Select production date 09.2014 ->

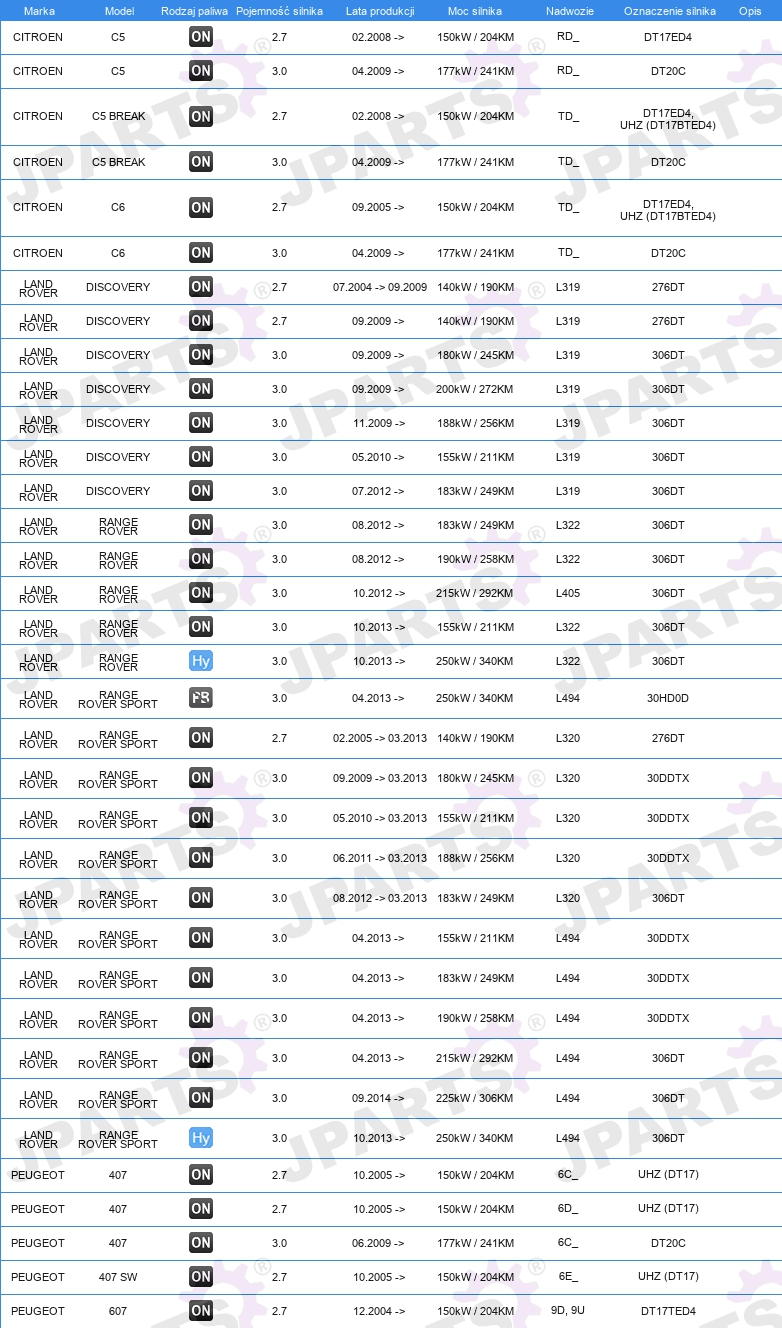point(379,1099)
